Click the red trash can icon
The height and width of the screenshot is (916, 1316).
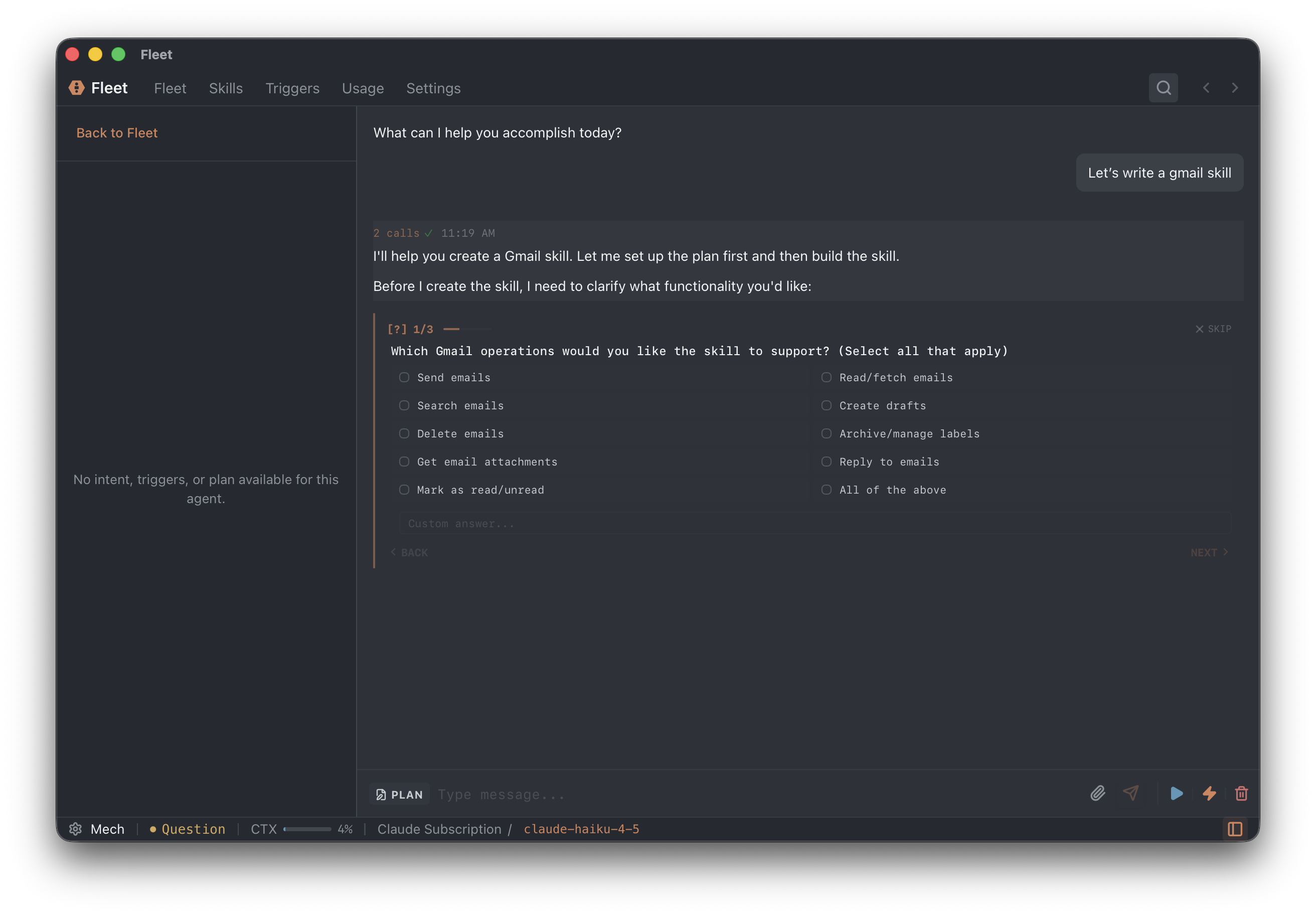1241,793
